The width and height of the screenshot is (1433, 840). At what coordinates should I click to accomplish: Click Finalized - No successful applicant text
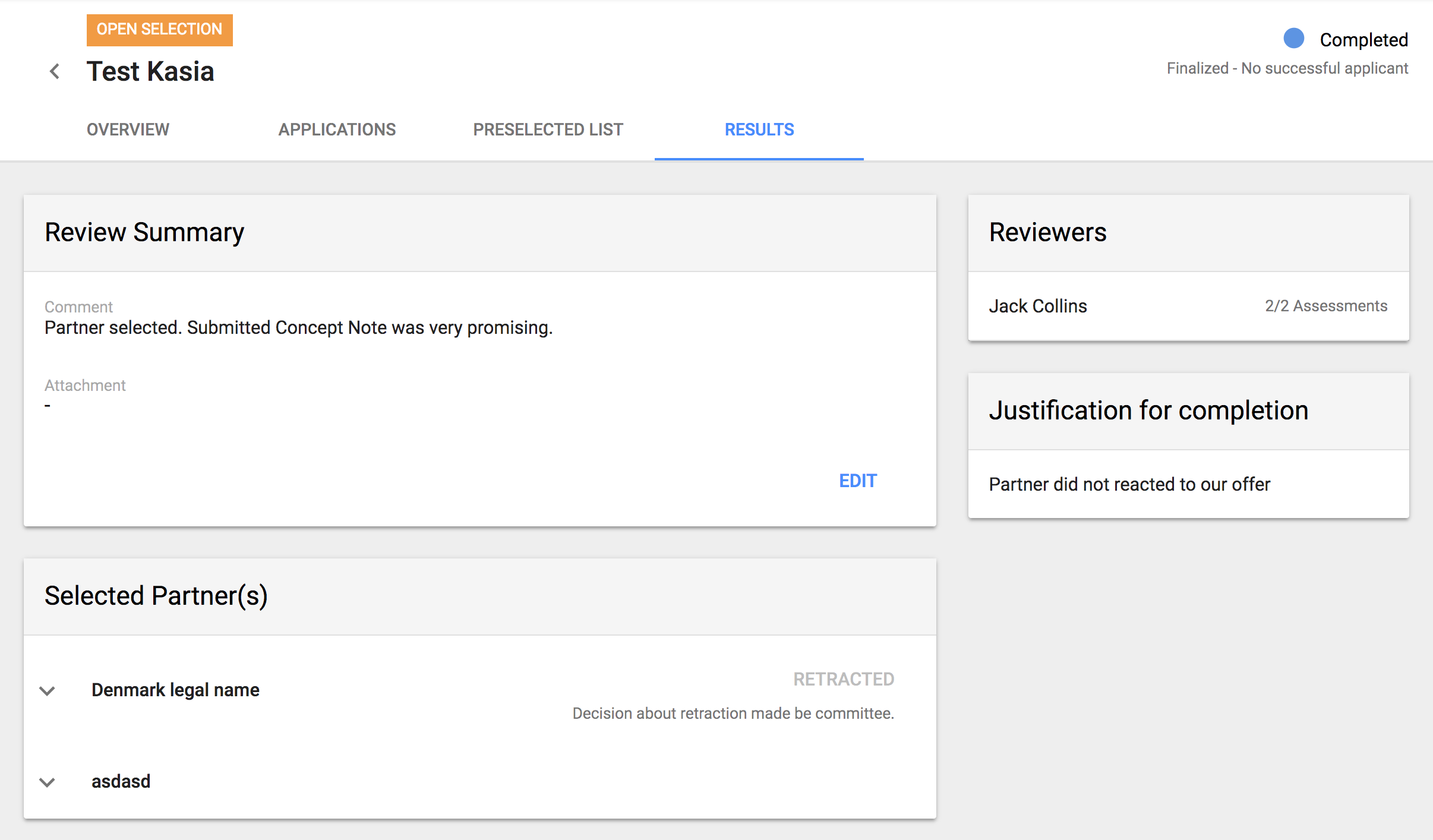(x=1287, y=68)
